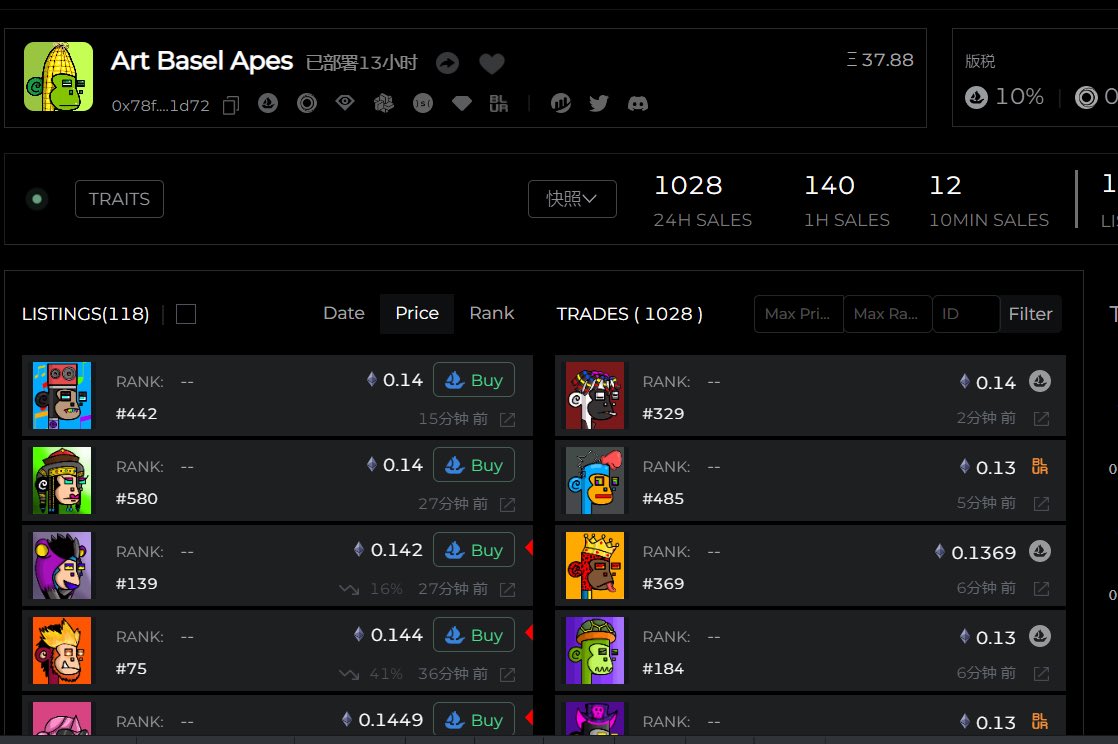The height and width of the screenshot is (744, 1118).
Task: Sort listings by Date
Action: pyautogui.click(x=344, y=313)
